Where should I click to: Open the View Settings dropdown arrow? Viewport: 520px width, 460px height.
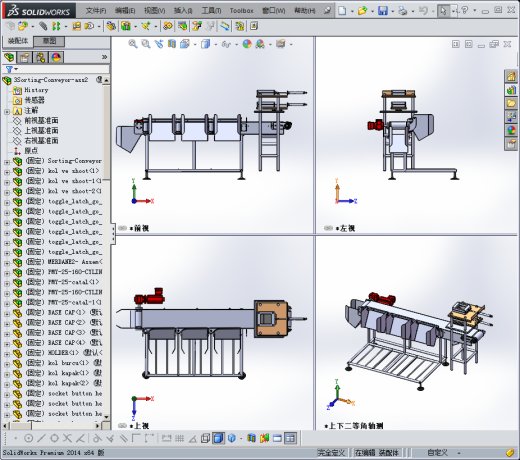(291, 44)
